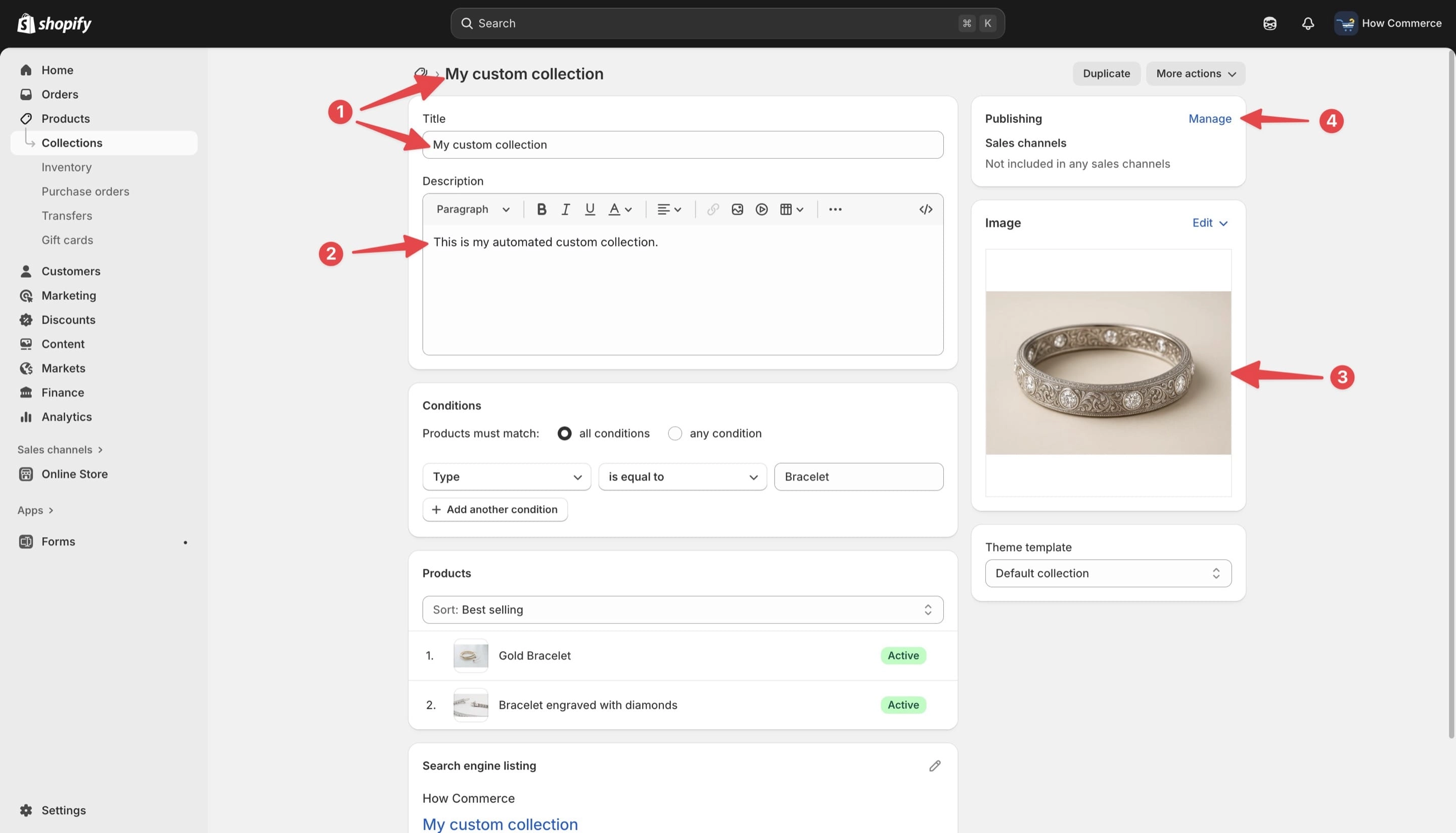Viewport: 1456px width, 833px height.
Task: Click Add another condition button
Action: [x=494, y=510]
